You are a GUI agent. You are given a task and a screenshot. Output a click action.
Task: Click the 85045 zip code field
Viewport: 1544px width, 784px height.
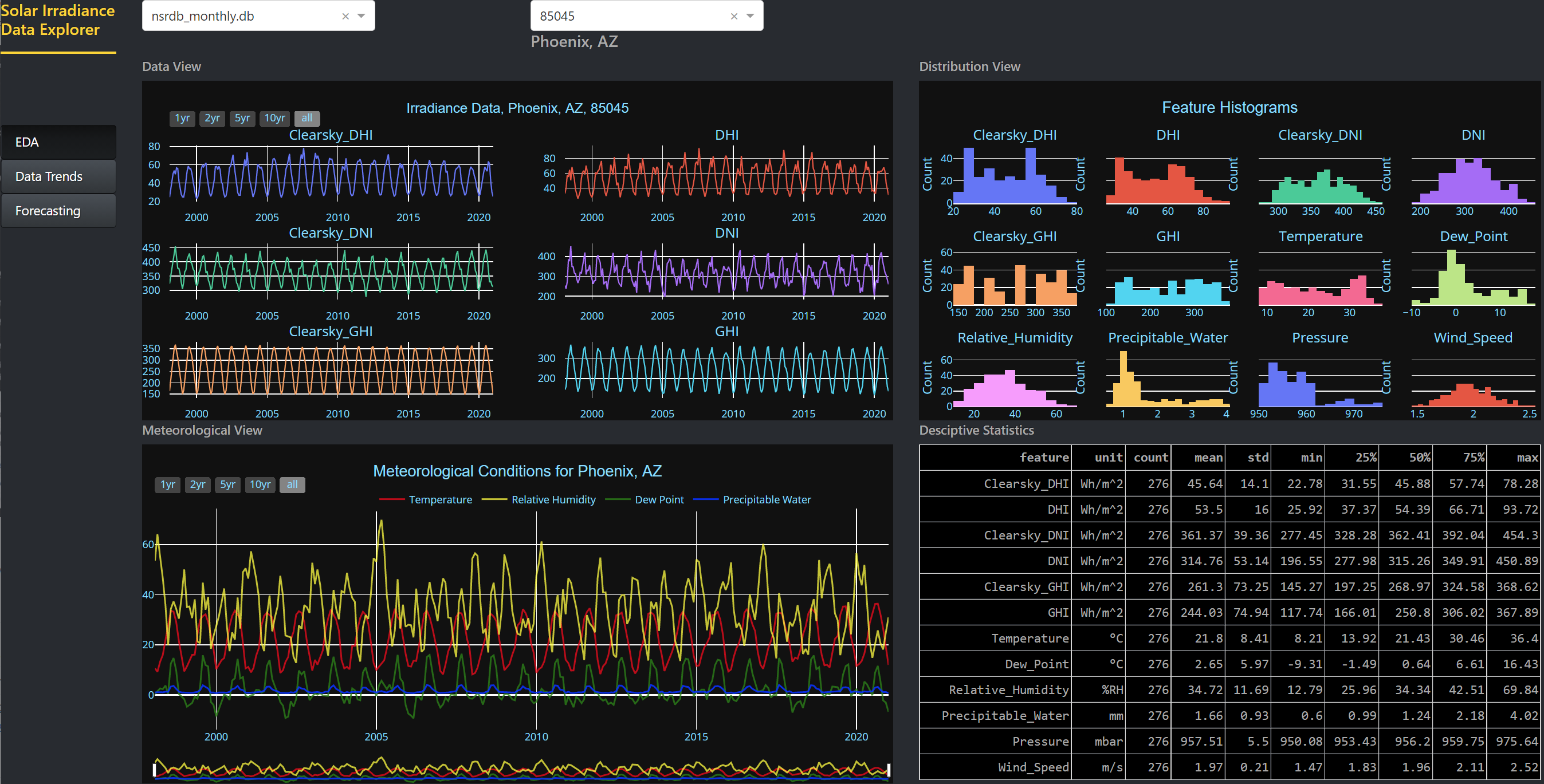tap(647, 15)
